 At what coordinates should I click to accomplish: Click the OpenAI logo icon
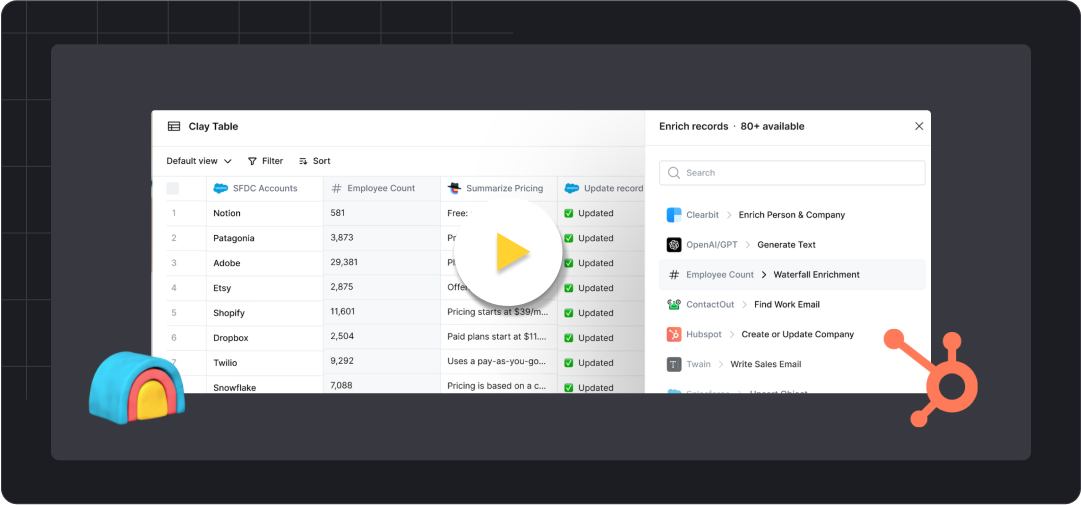pyautogui.click(x=674, y=245)
